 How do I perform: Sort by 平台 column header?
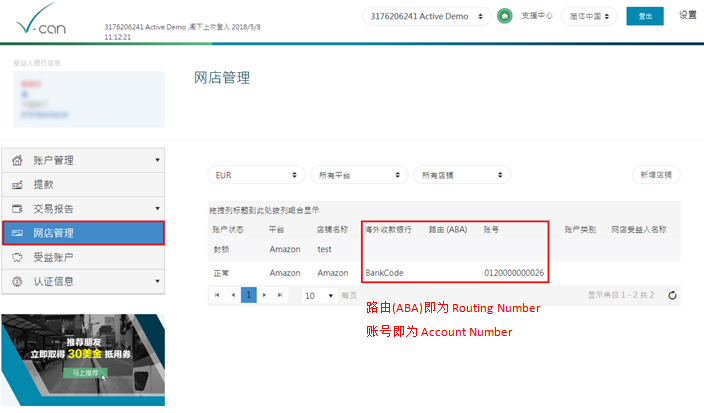tap(276, 229)
